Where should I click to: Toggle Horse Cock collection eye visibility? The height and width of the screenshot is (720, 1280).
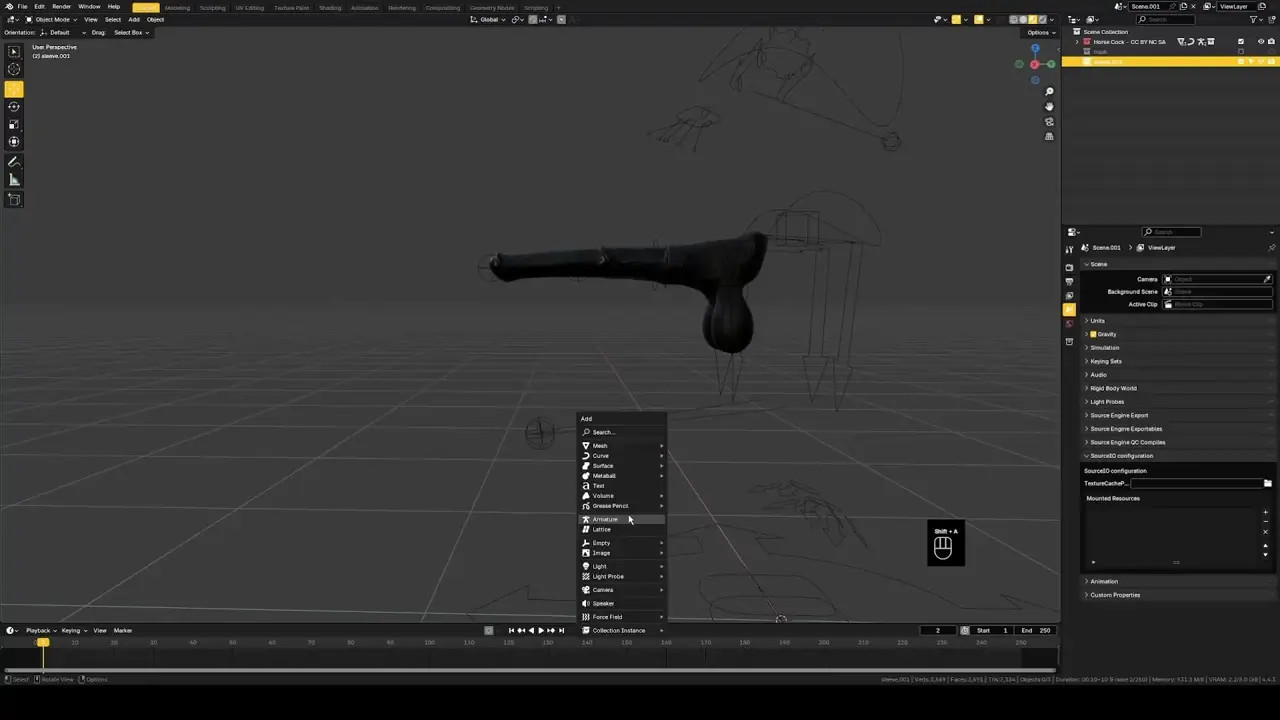(x=1260, y=42)
